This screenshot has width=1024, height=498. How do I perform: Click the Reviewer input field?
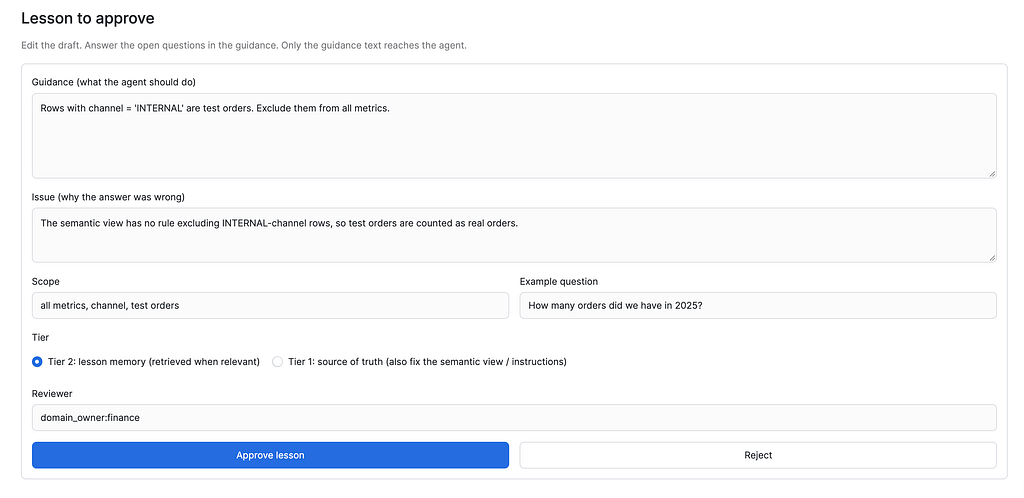tap(514, 418)
